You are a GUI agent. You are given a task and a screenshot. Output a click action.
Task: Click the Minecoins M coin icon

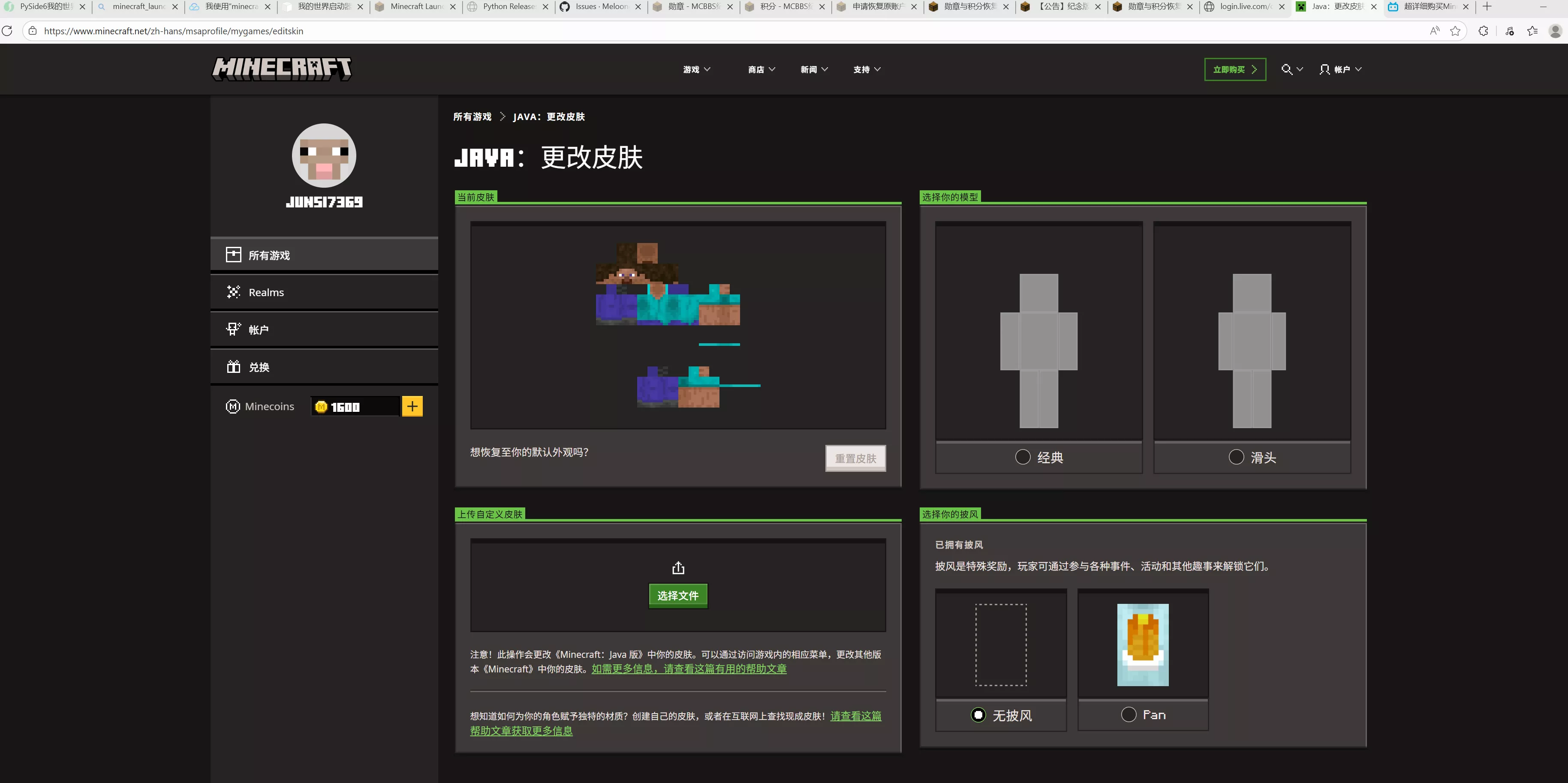pos(232,406)
